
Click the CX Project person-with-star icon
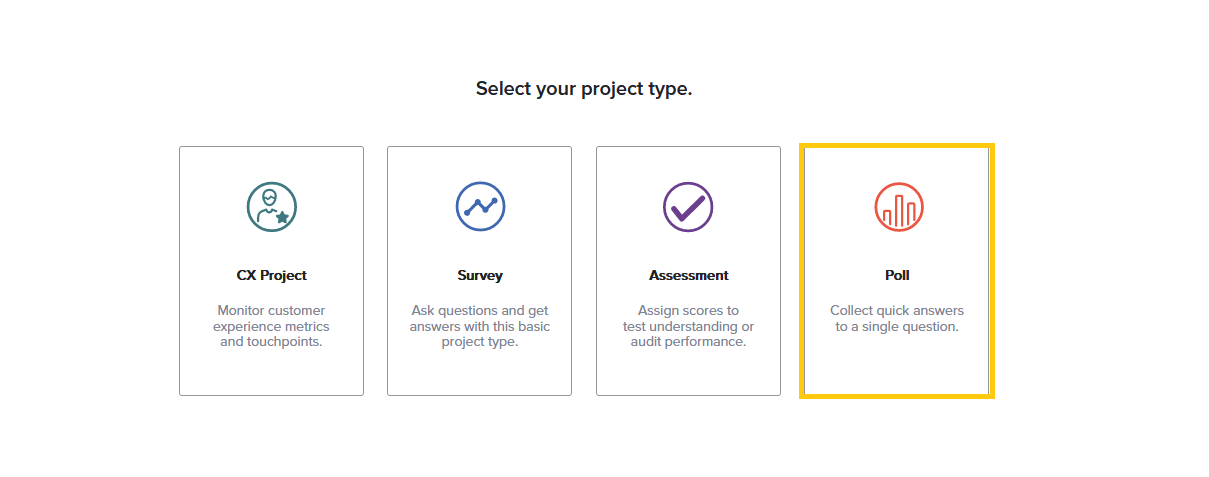pyautogui.click(x=271, y=207)
